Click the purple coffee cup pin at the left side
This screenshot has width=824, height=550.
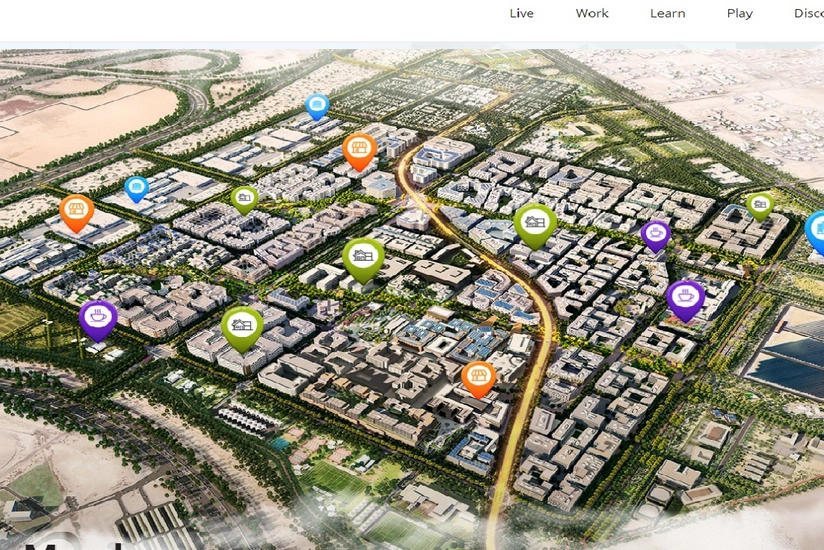(98, 320)
